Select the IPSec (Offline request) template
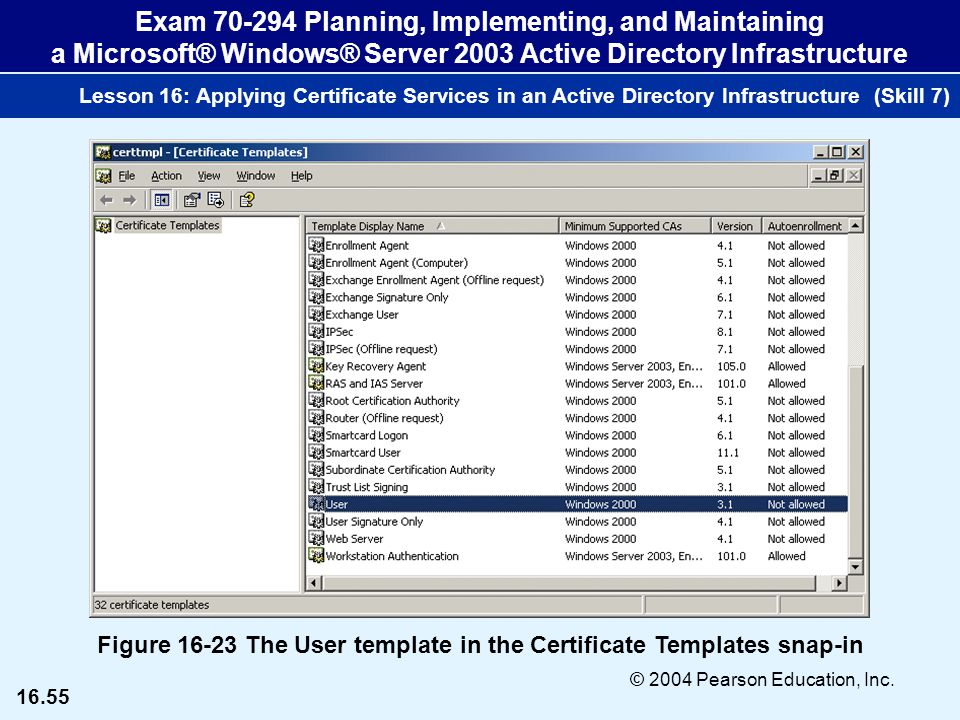960x720 pixels. tap(381, 349)
